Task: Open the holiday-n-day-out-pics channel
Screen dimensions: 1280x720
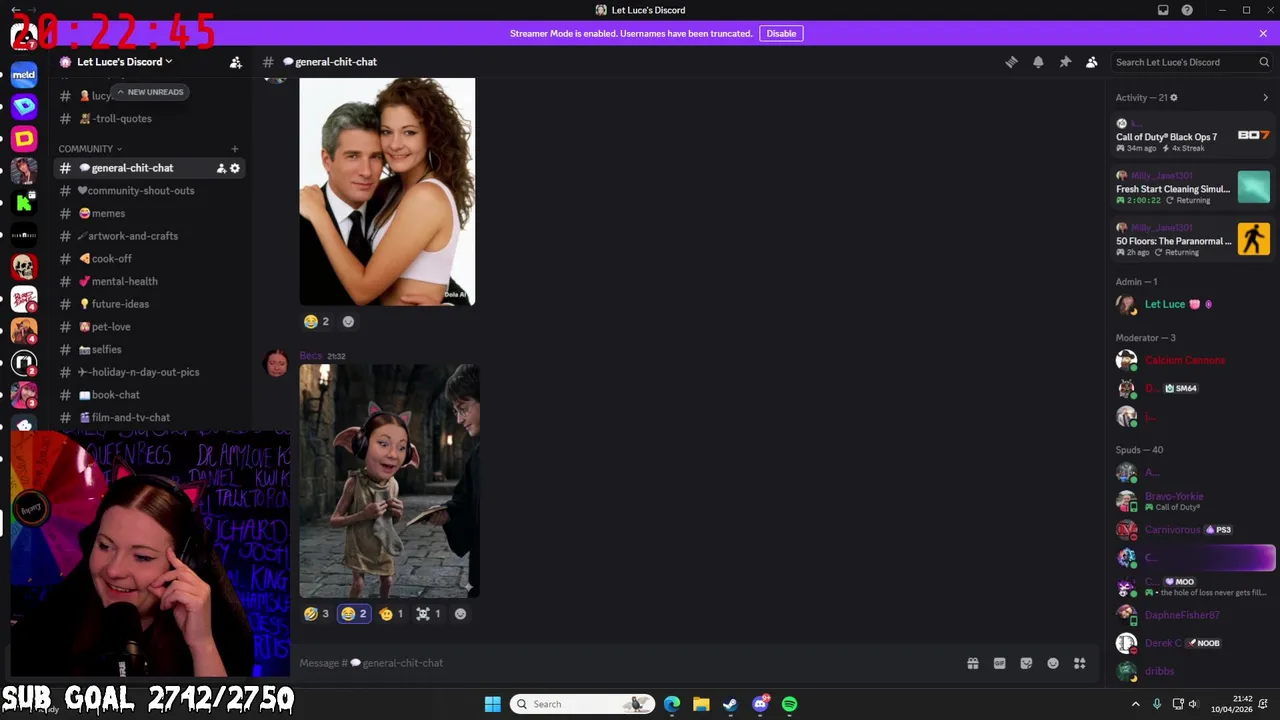Action: click(x=148, y=372)
